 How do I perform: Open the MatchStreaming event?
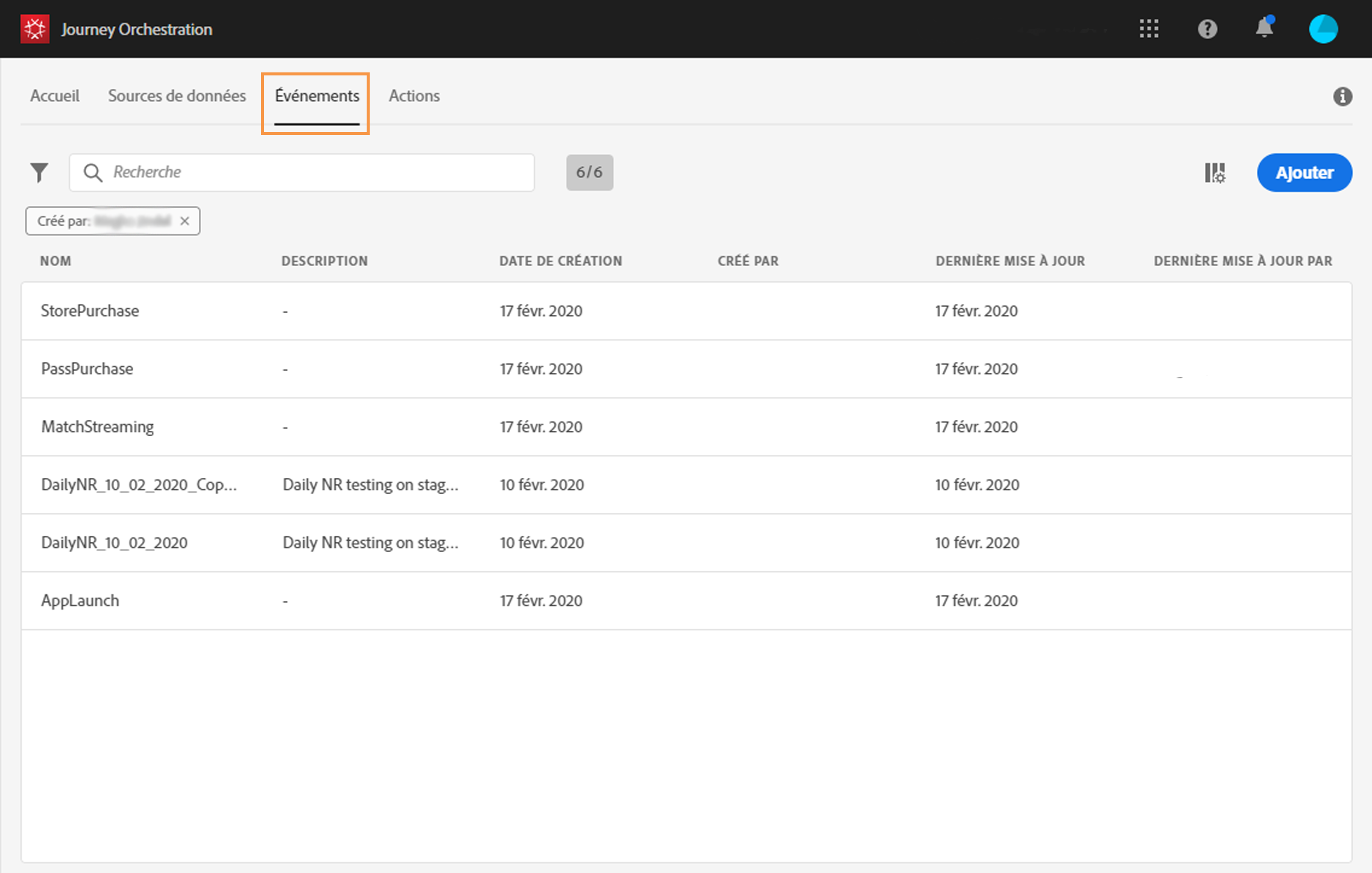97,427
